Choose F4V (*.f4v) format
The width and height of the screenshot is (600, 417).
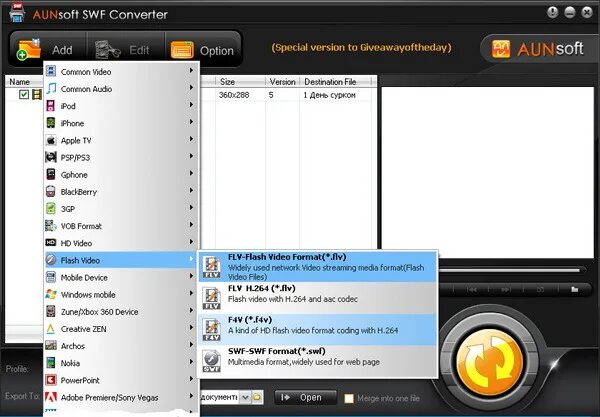[x=318, y=329]
